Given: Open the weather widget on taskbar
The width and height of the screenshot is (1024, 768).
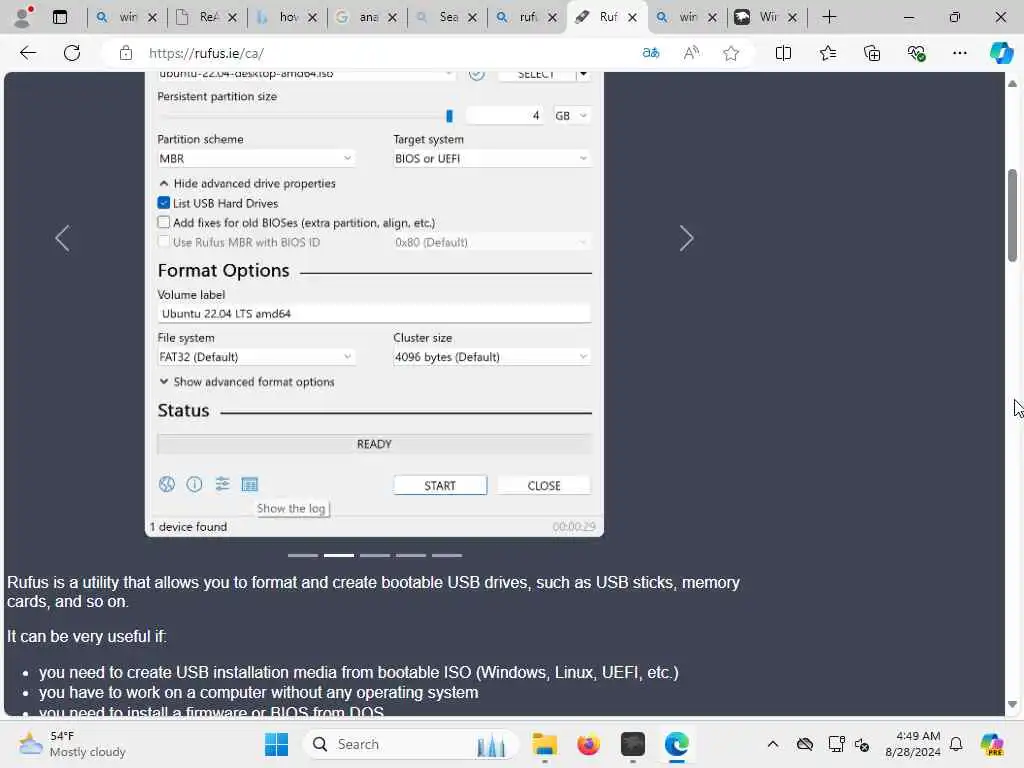Looking at the screenshot, I should tap(72, 744).
